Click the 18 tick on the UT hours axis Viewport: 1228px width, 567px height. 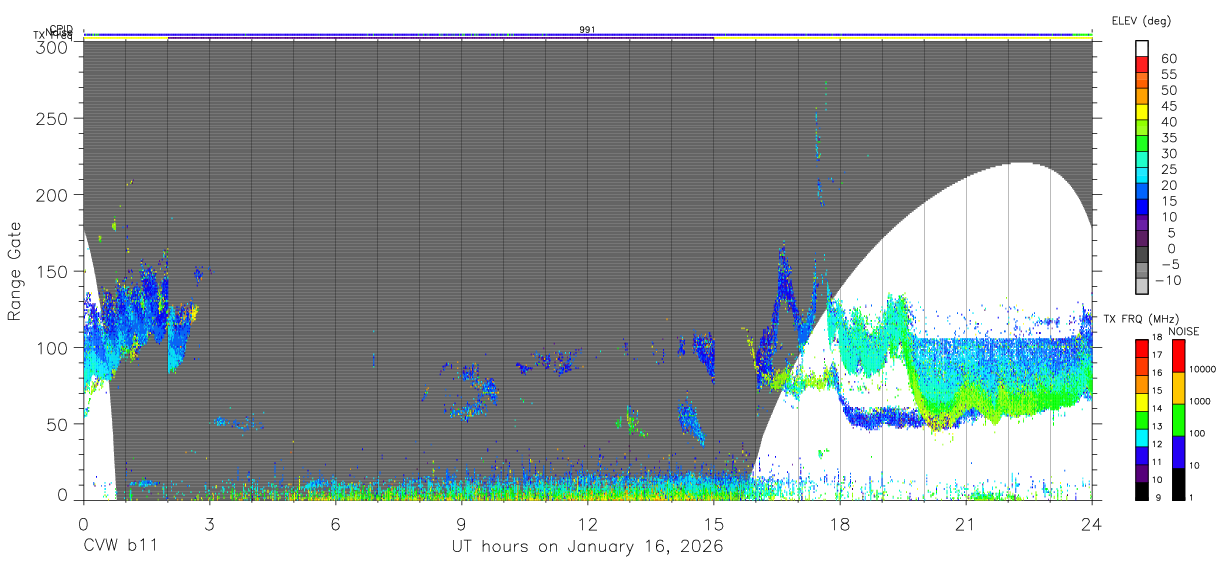pyautogui.click(x=840, y=523)
